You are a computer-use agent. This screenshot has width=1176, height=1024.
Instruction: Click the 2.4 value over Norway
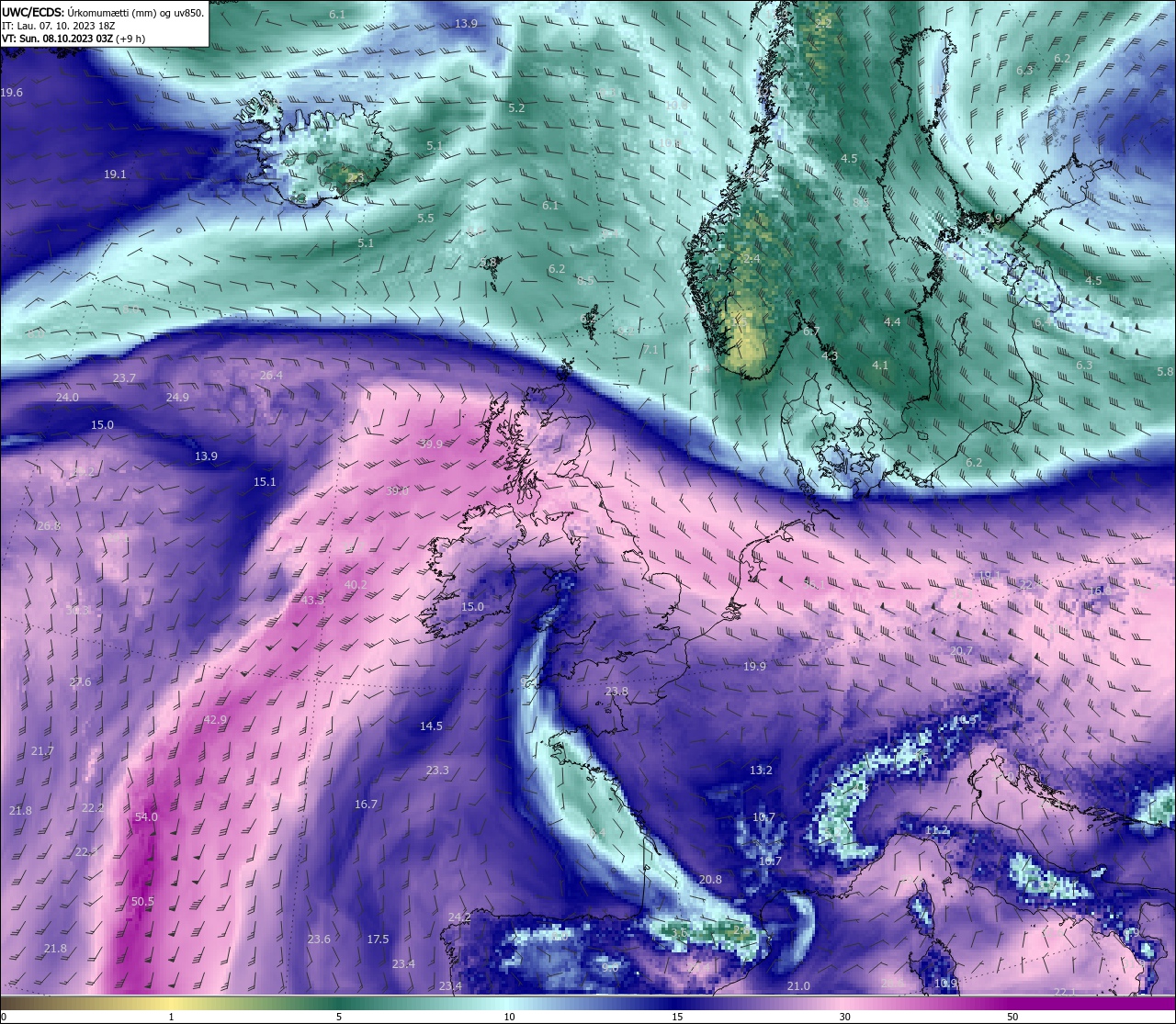(752, 260)
